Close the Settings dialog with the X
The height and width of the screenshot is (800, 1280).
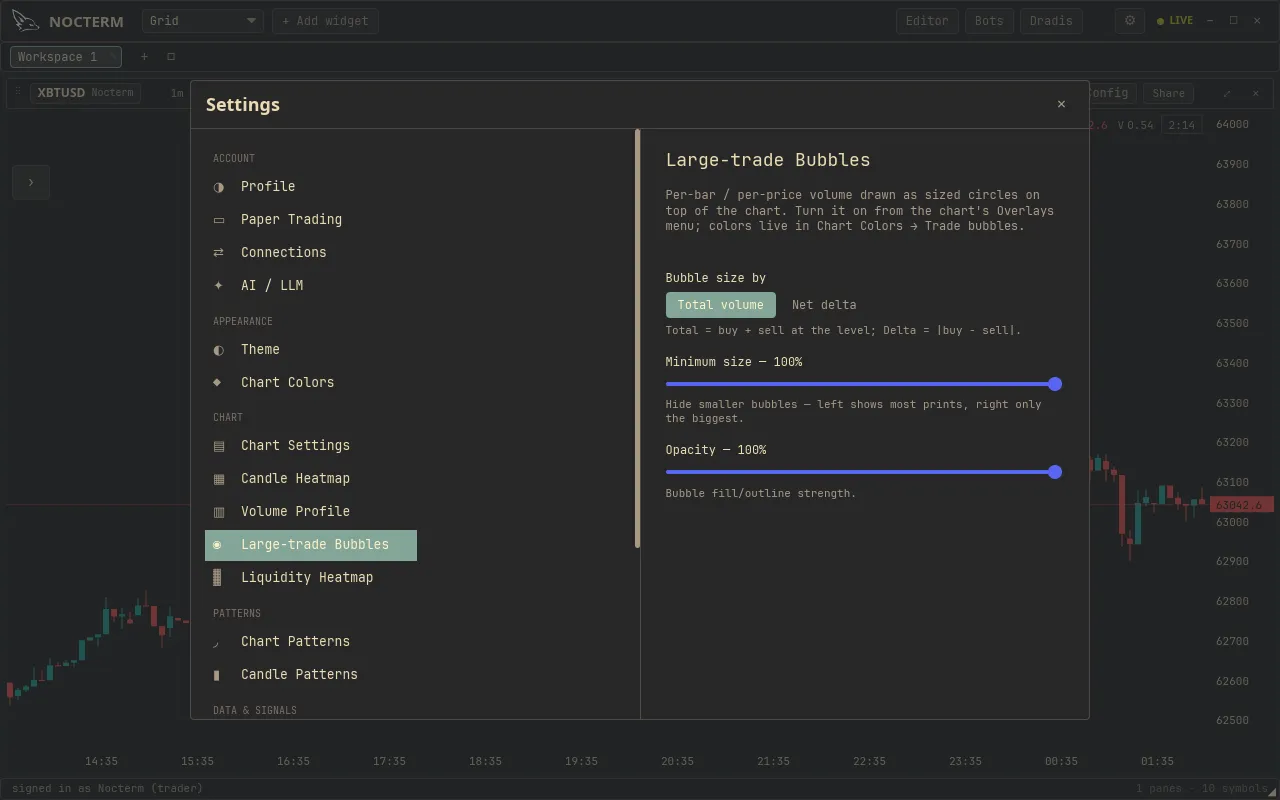point(1061,104)
